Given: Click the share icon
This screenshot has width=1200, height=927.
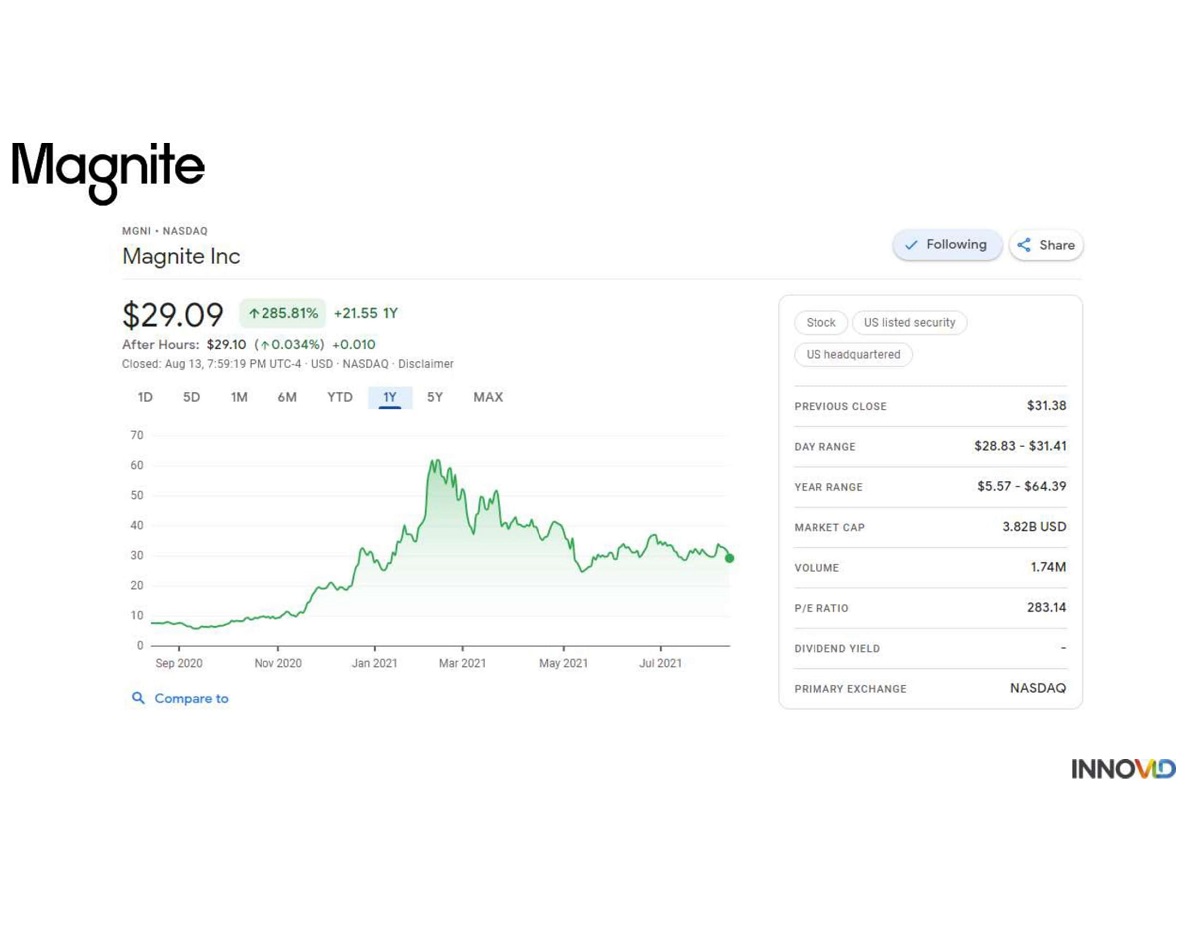Looking at the screenshot, I should coord(1024,245).
